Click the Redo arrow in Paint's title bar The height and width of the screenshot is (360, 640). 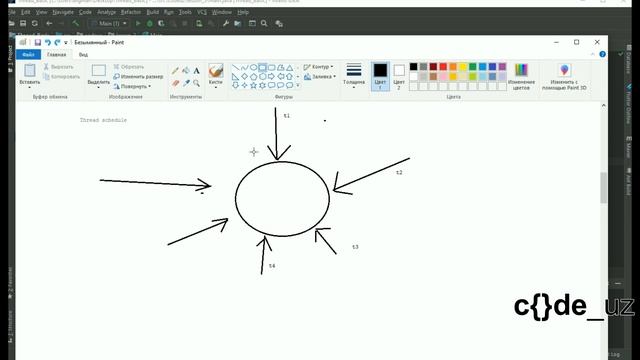57,42
